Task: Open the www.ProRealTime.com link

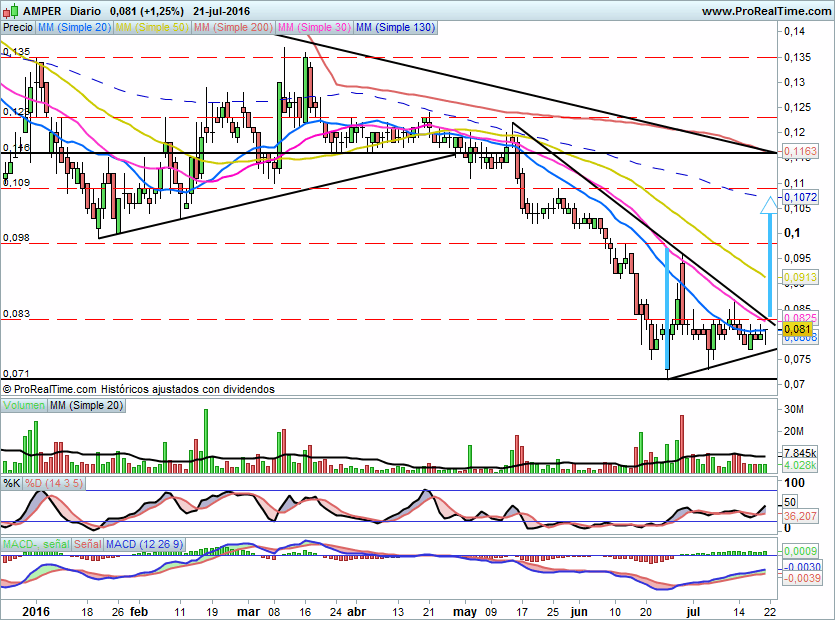Action: click(766, 11)
